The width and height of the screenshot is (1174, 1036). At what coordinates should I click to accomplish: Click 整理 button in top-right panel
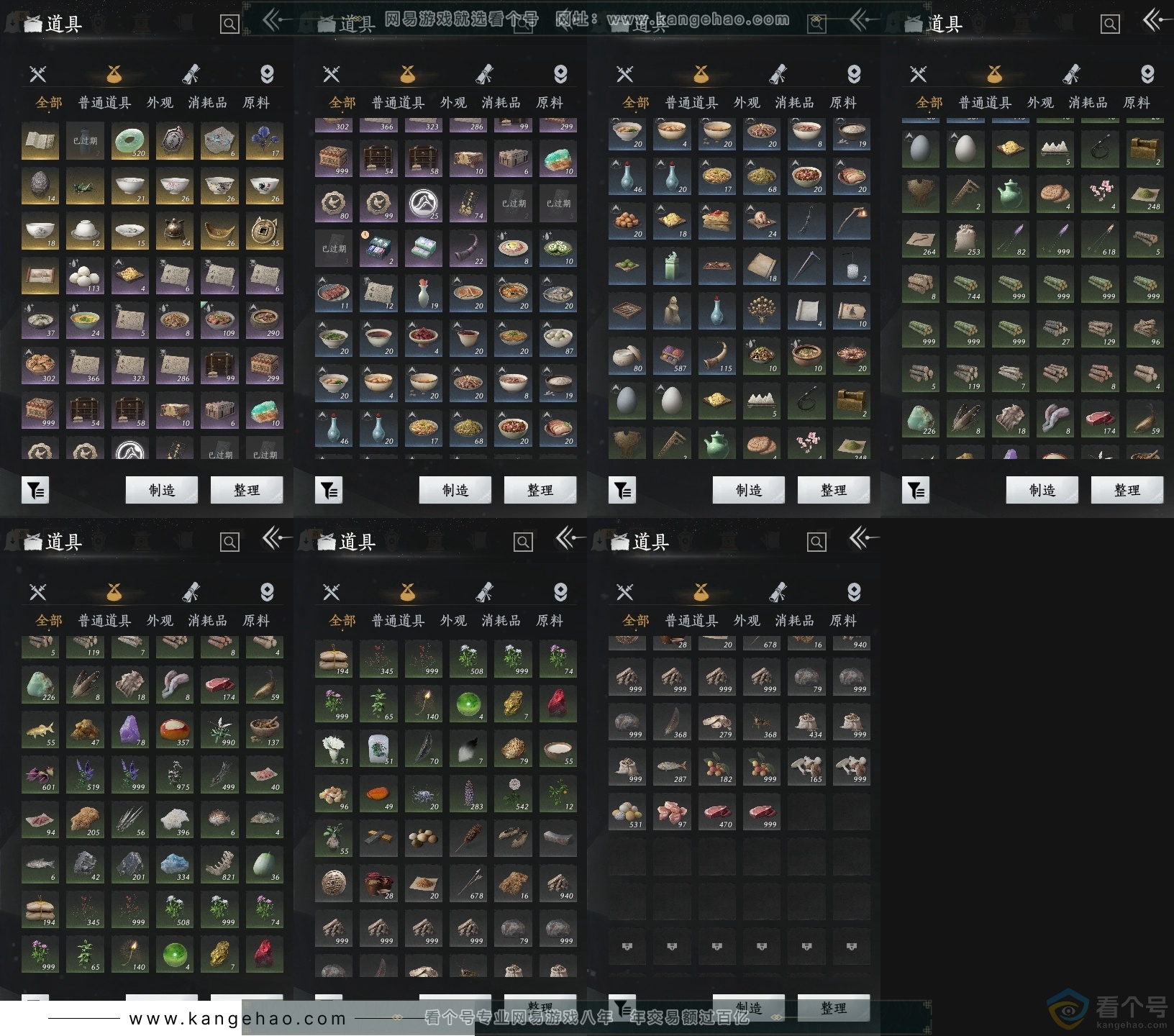pyautogui.click(x=1127, y=490)
